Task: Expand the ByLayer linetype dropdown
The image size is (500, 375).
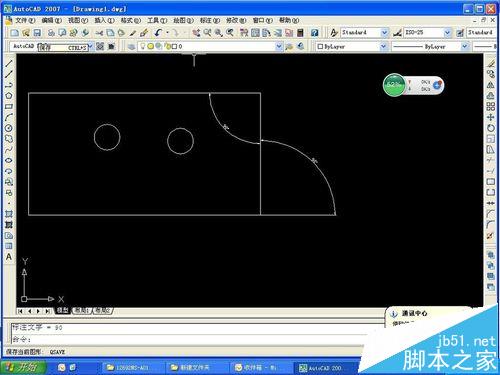Action: [x=464, y=47]
